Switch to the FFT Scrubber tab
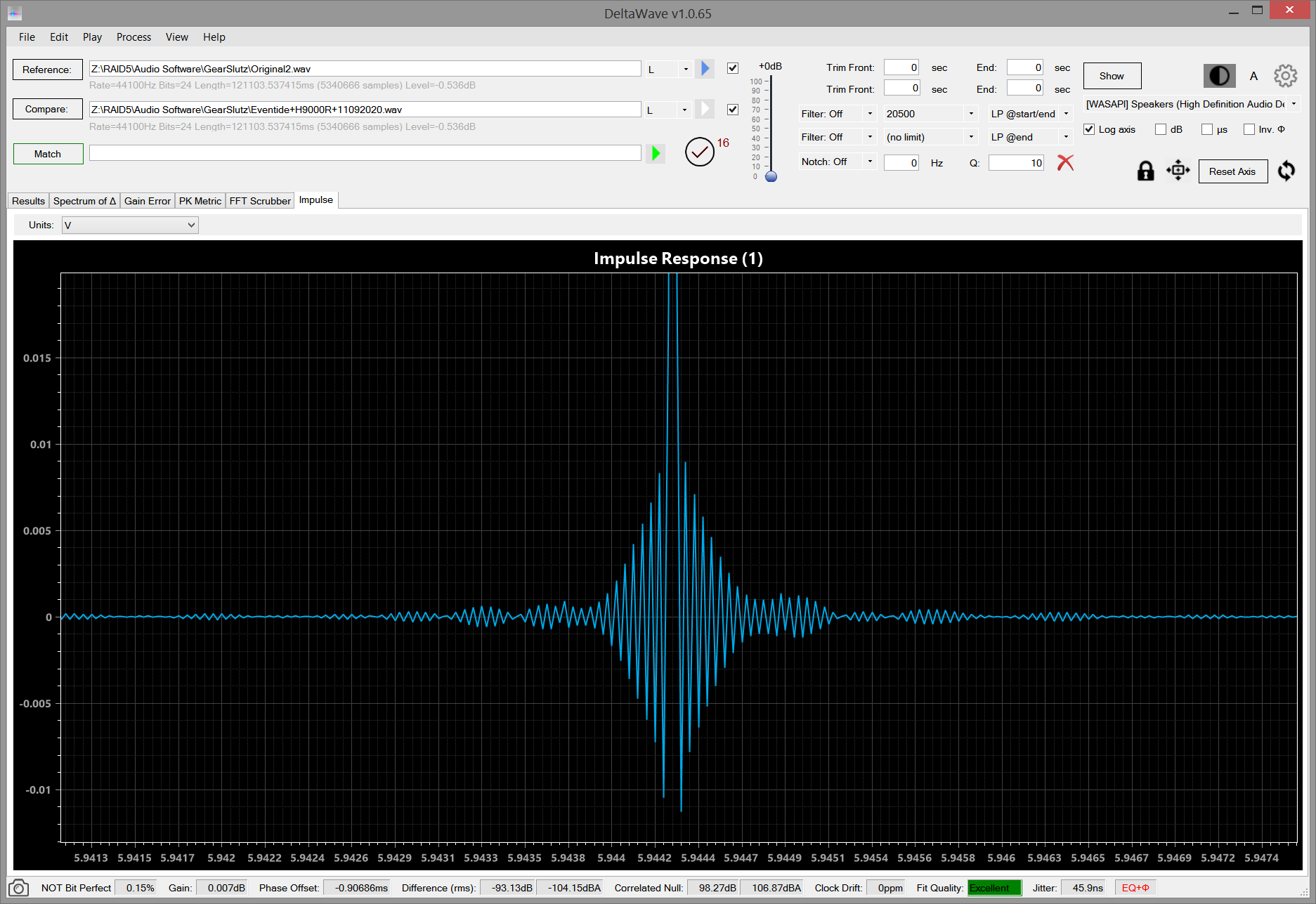The width and height of the screenshot is (1316, 904). (x=260, y=201)
